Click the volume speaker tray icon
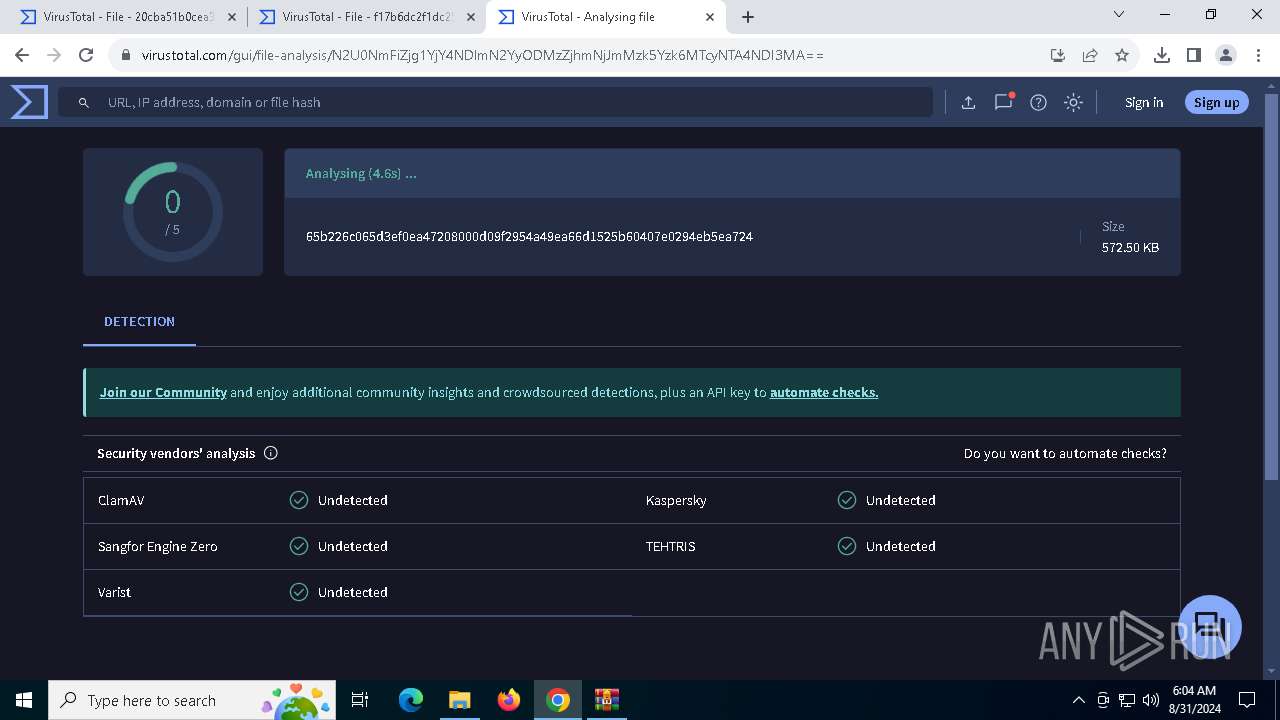Image resolution: width=1280 pixels, height=720 pixels. pyautogui.click(x=1150, y=700)
